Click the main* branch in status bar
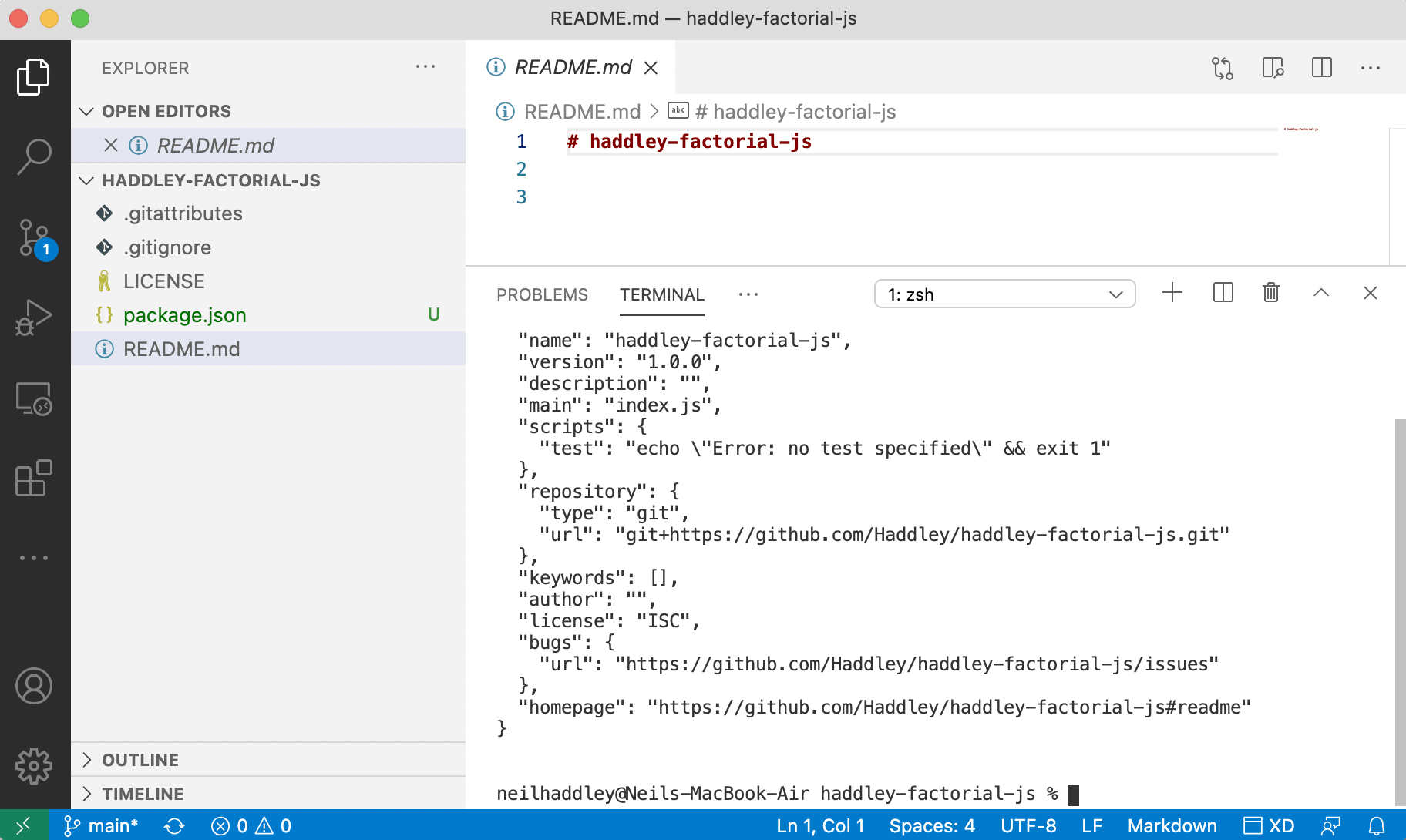Image resolution: width=1406 pixels, height=840 pixels. click(x=102, y=826)
